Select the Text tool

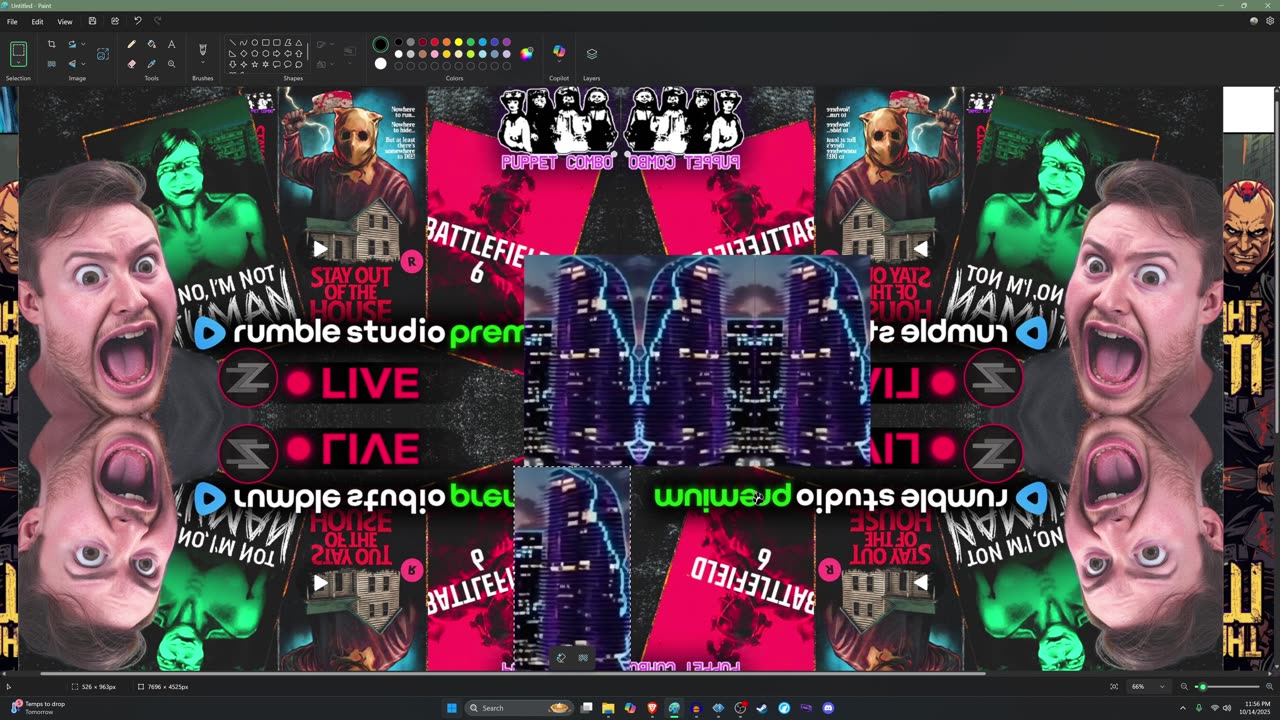click(x=171, y=44)
